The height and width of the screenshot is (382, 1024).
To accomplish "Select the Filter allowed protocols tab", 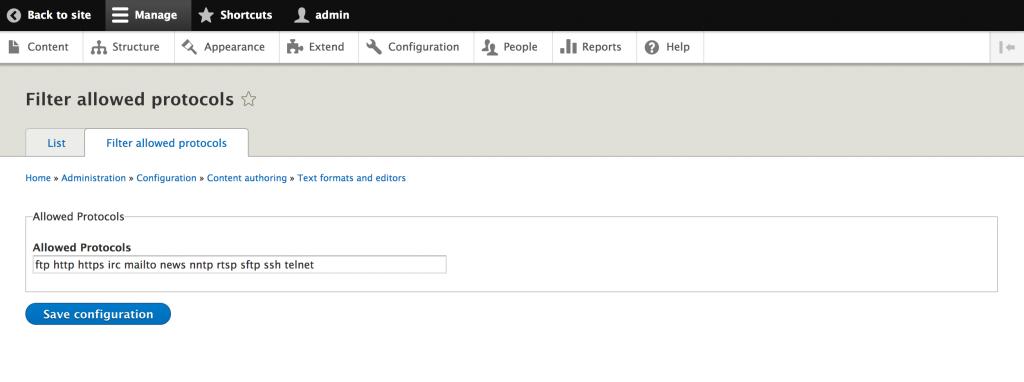I will (167, 143).
